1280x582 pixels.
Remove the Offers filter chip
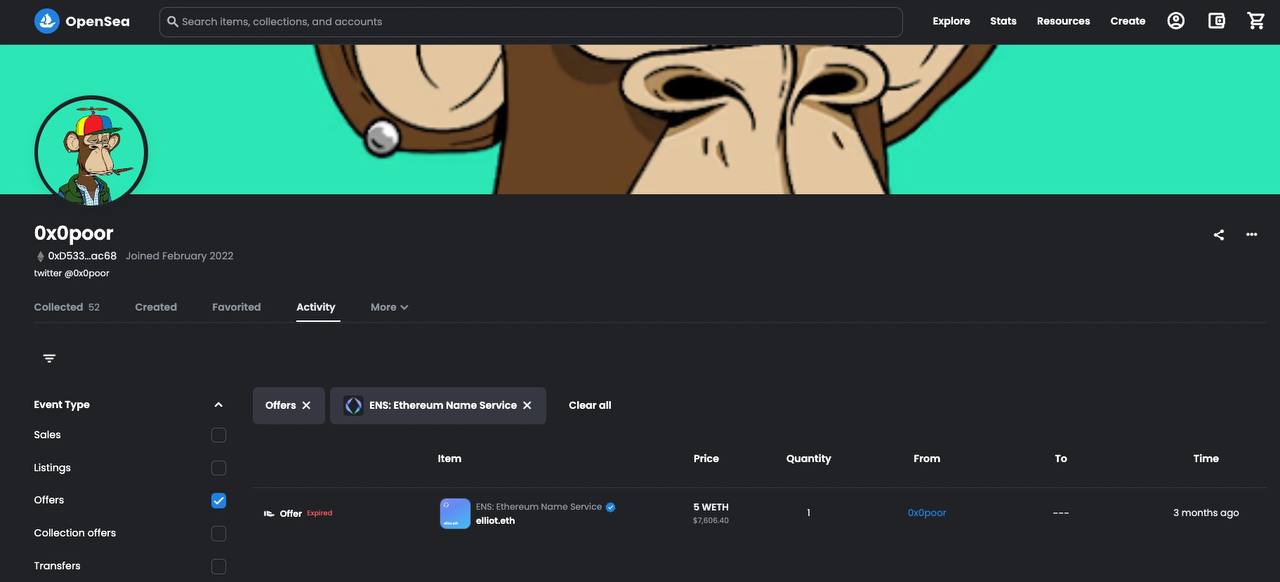tap(306, 405)
